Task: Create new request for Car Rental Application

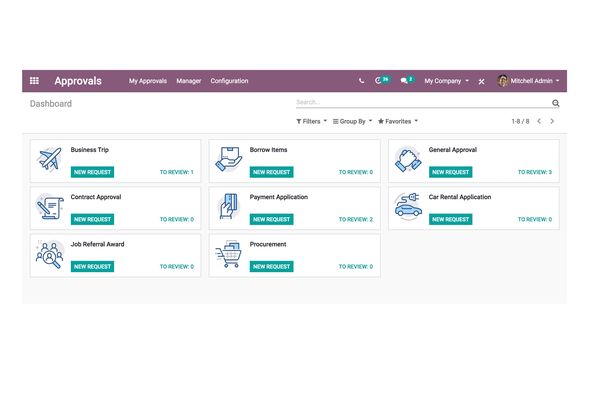Action: tap(450, 219)
